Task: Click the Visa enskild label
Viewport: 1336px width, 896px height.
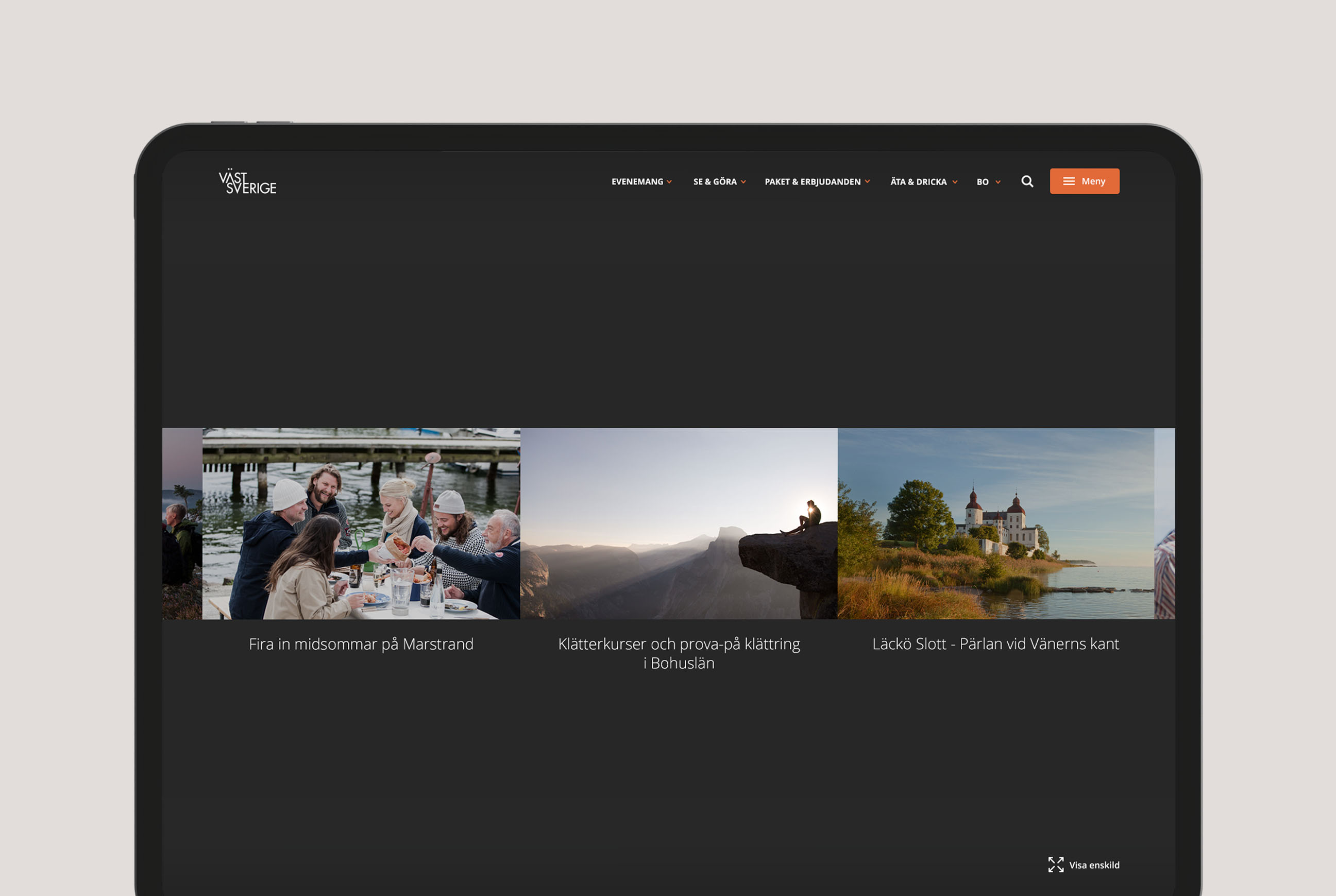Action: 1094,865
